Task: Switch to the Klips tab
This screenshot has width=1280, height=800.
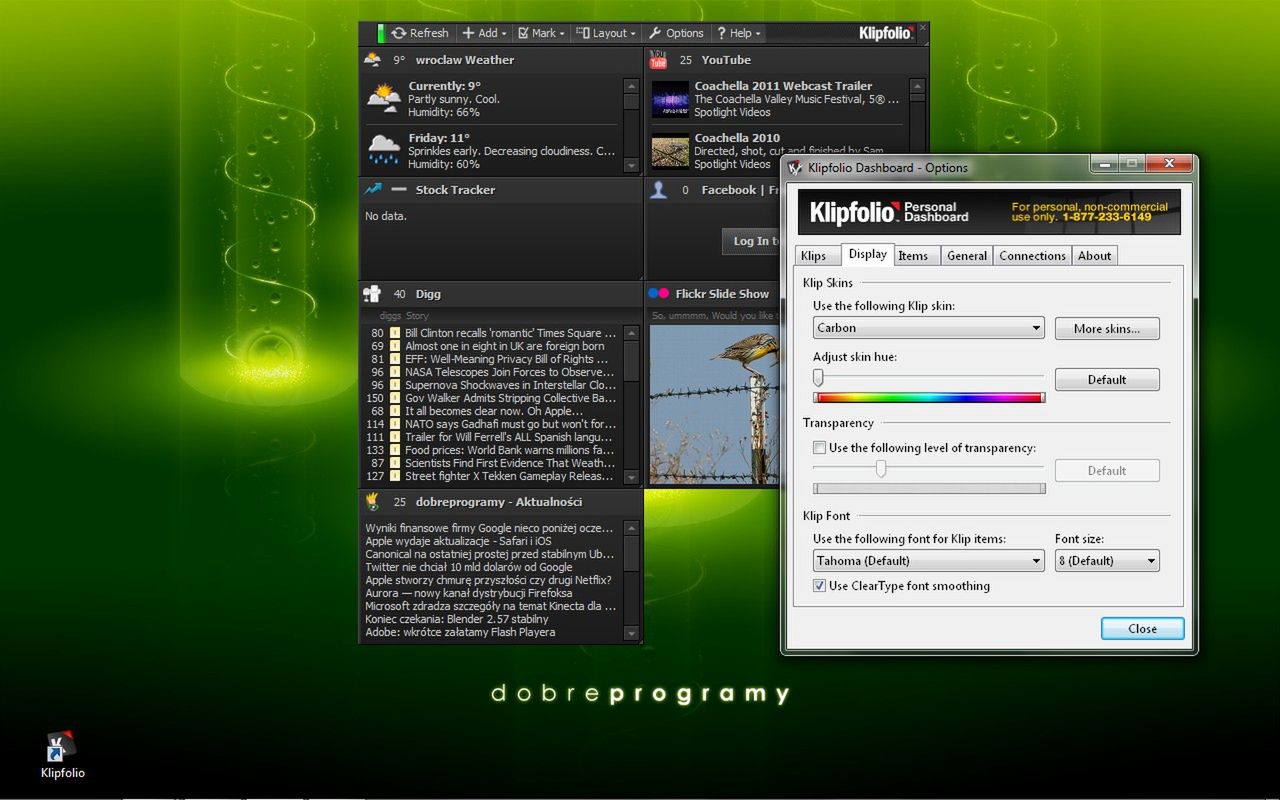Action: (814, 256)
